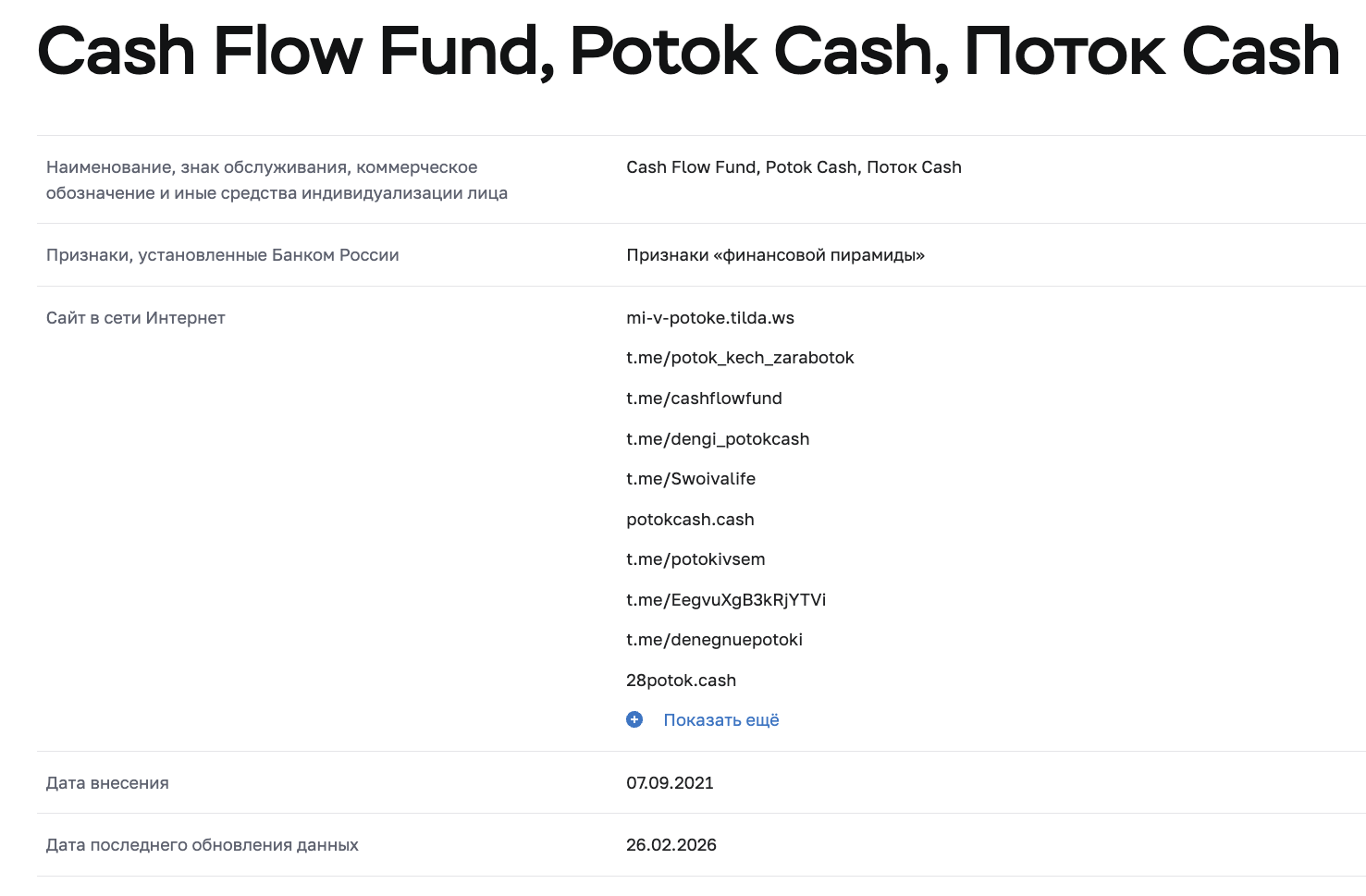
Task: Open the t.me/cashflowfund Telegram link
Action: (x=704, y=399)
